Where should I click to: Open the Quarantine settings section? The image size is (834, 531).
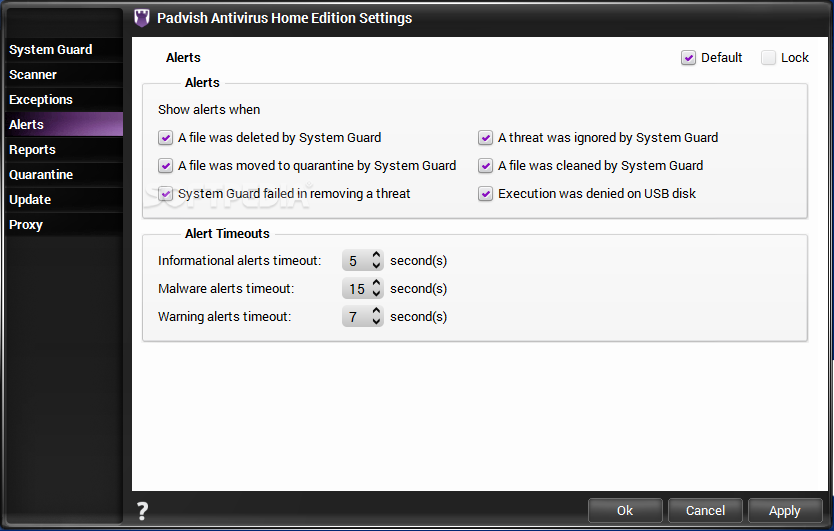pos(64,175)
